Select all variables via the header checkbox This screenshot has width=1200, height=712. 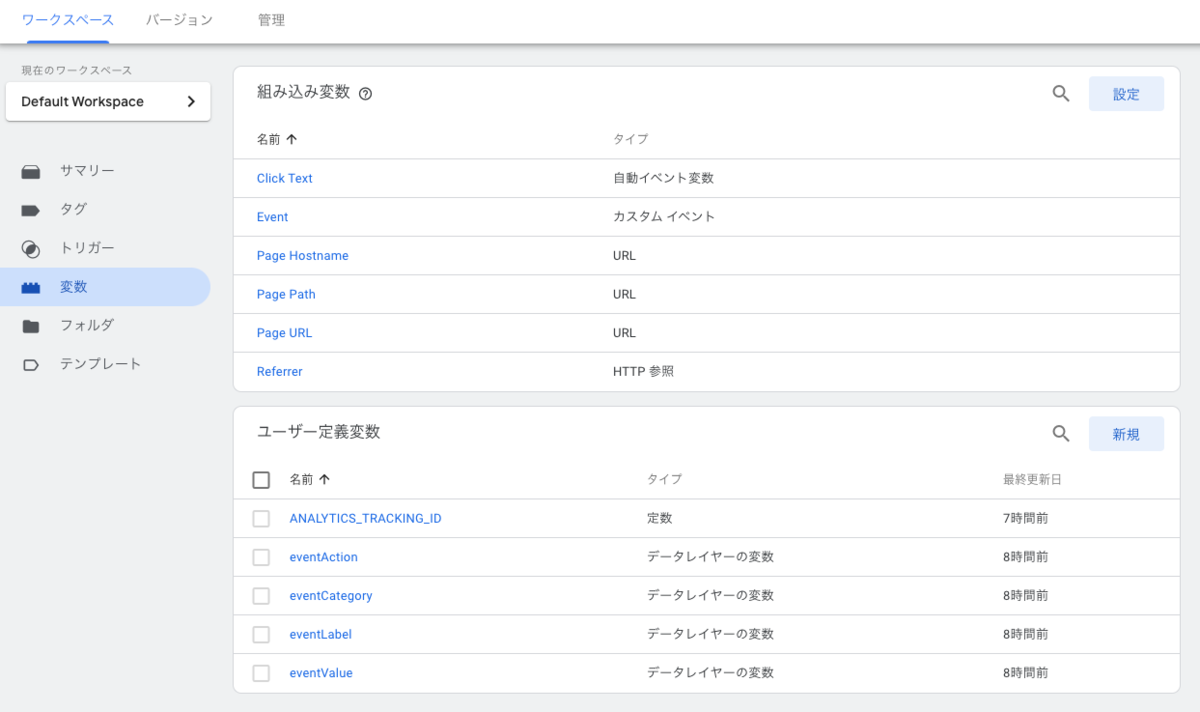[x=261, y=479]
